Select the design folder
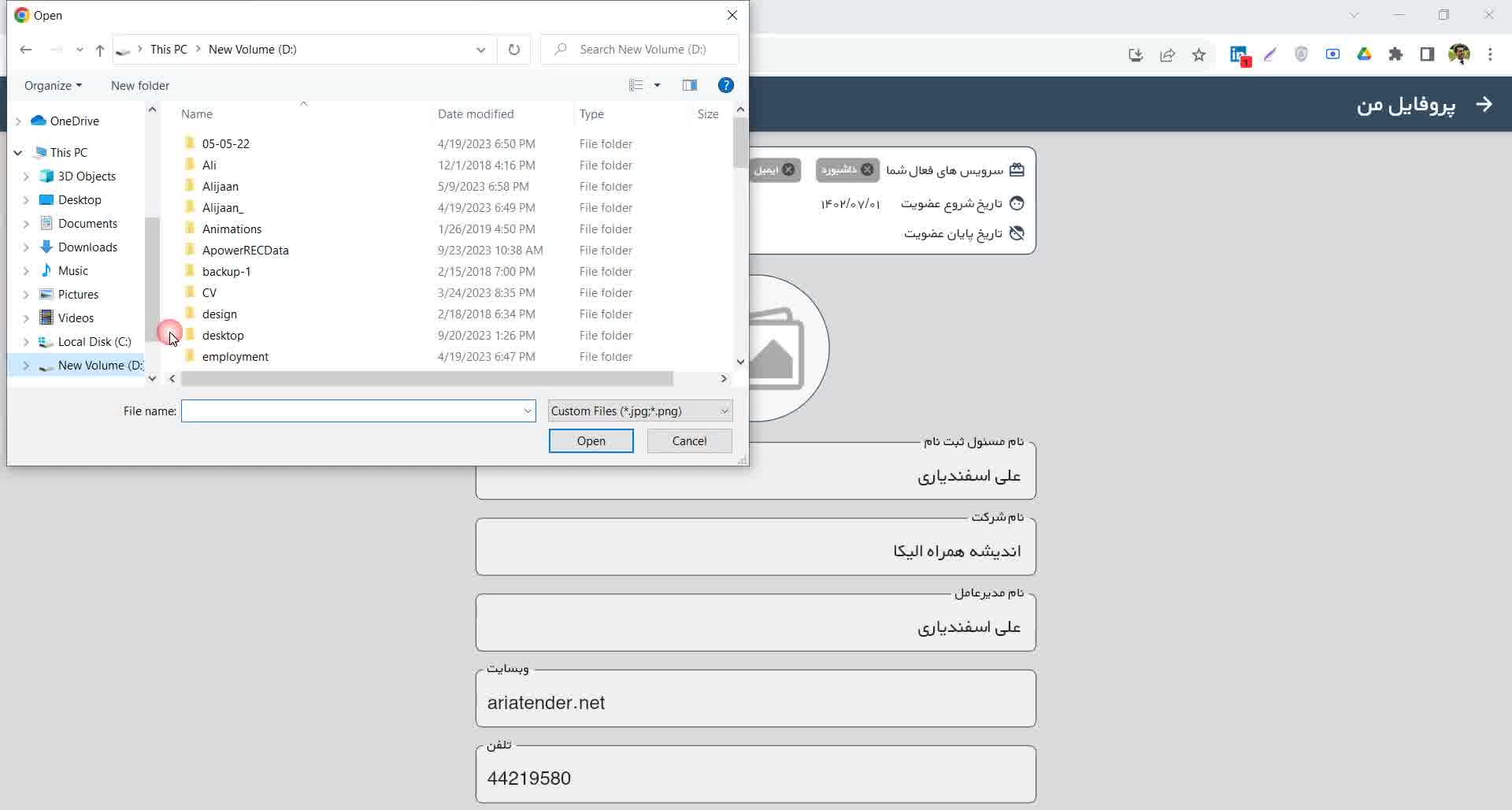 tap(219, 314)
